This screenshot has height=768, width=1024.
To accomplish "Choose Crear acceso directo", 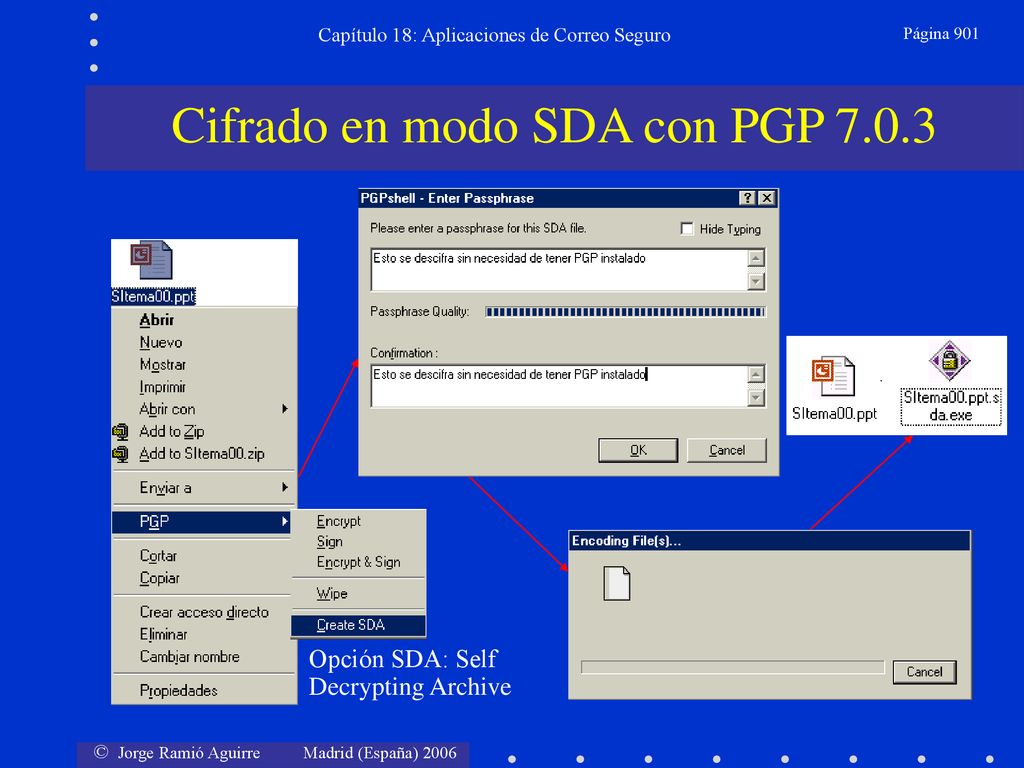I will pos(204,612).
